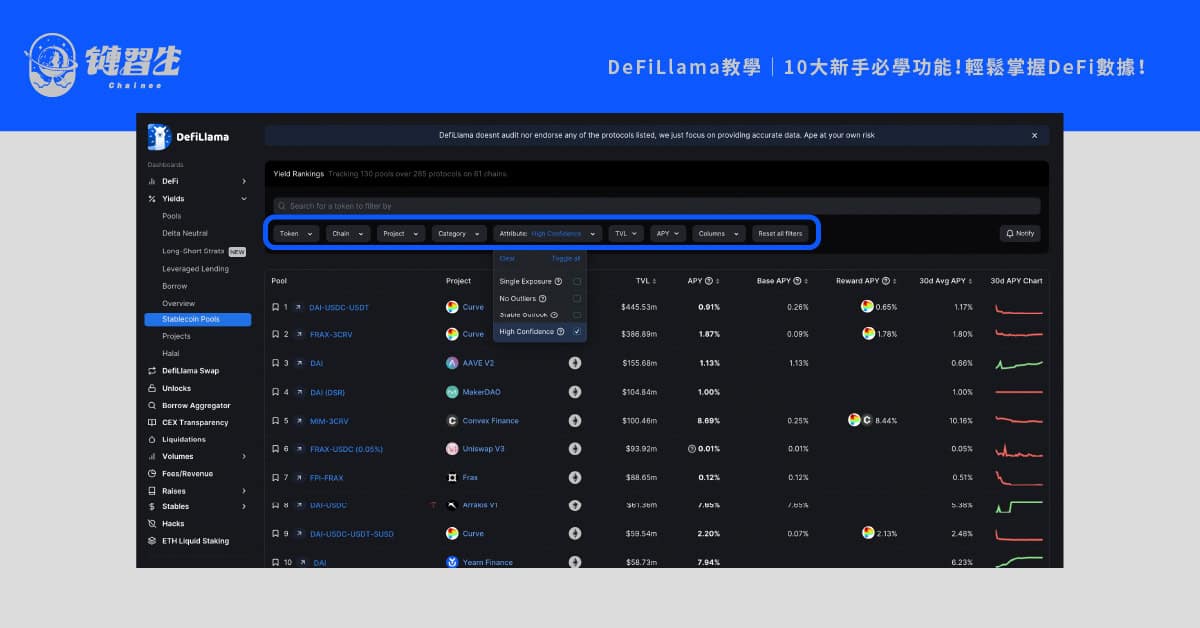Click the Curve logo in row 1
The width and height of the screenshot is (1200, 628).
[452, 307]
